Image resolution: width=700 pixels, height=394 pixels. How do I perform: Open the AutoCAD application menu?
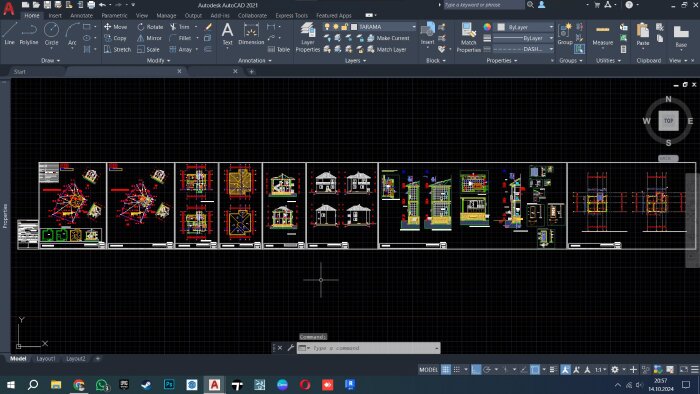(8, 8)
